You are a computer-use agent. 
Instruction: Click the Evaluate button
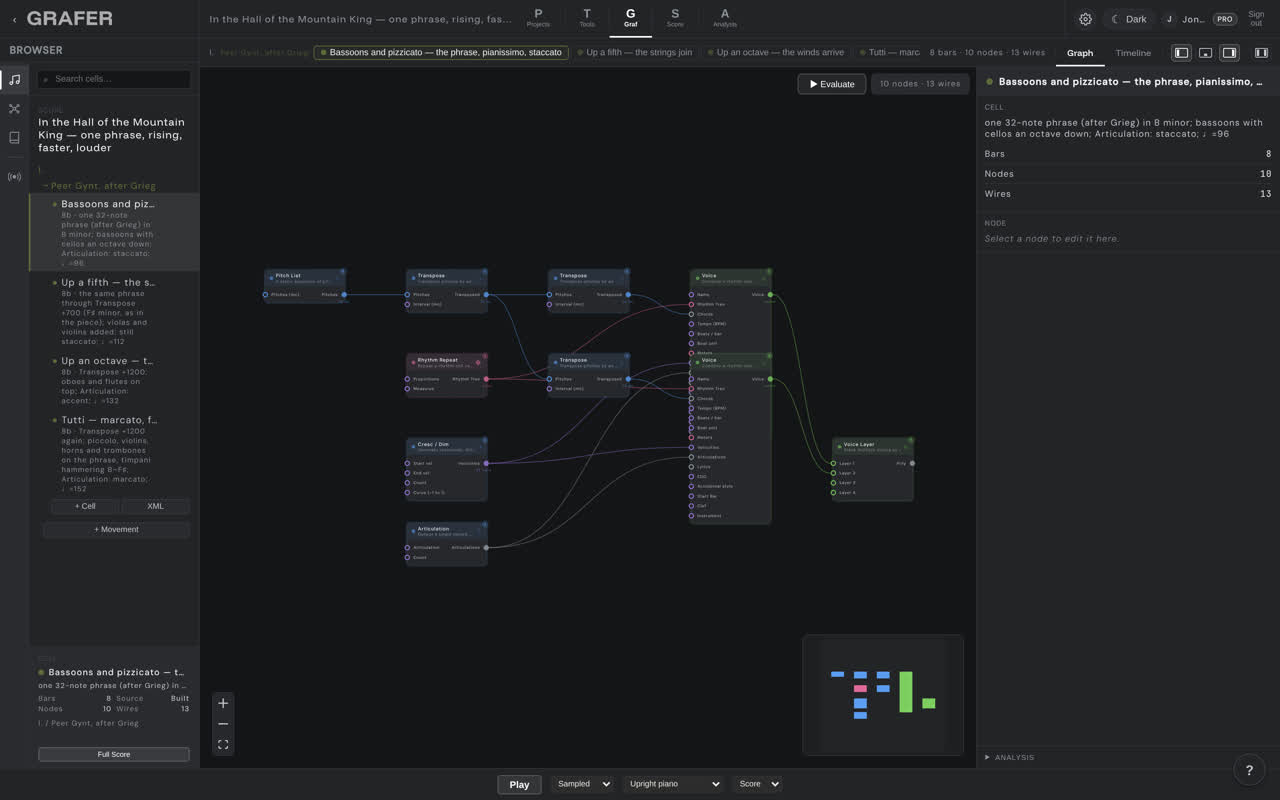point(832,84)
